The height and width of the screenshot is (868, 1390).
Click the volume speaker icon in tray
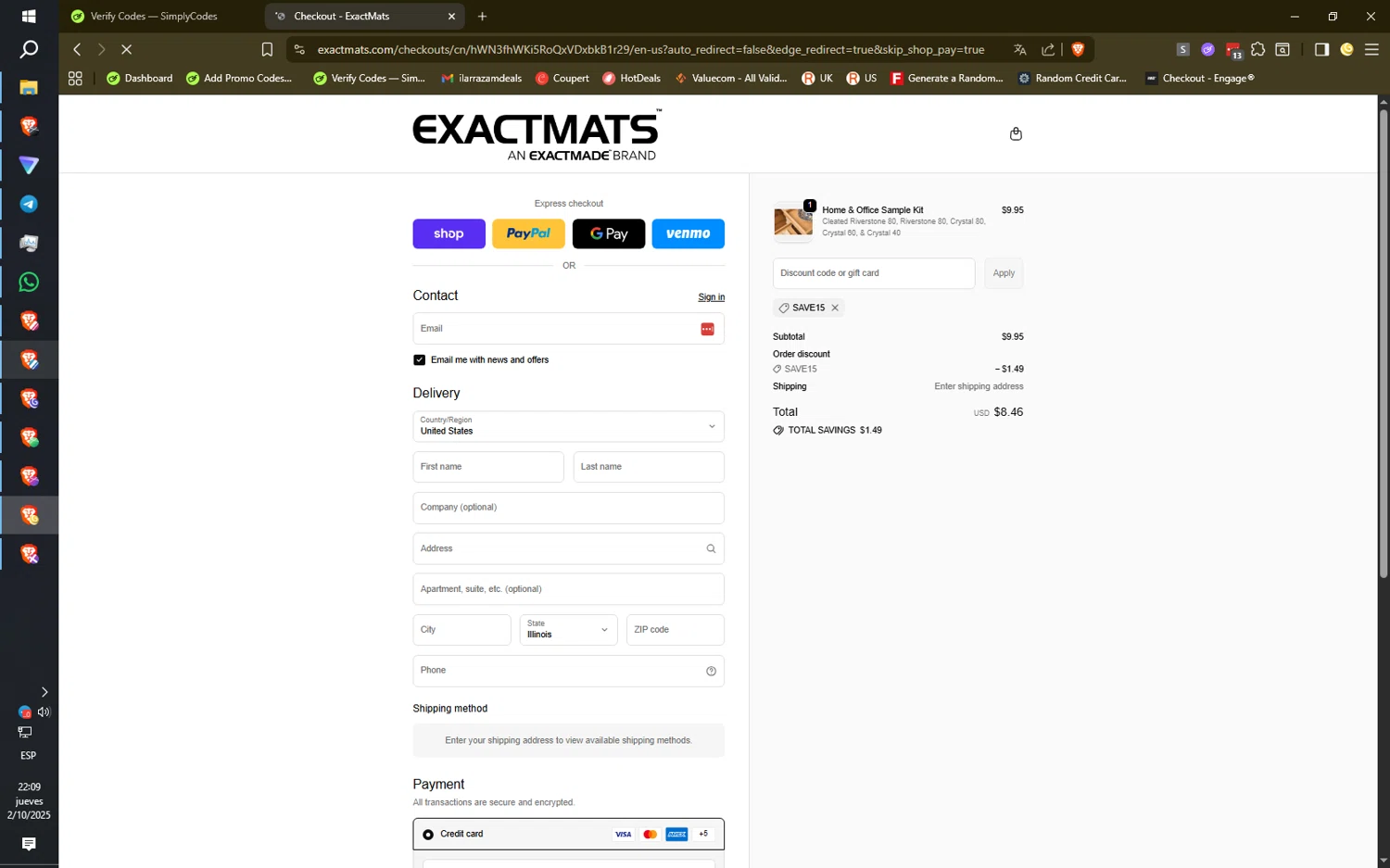click(x=44, y=711)
